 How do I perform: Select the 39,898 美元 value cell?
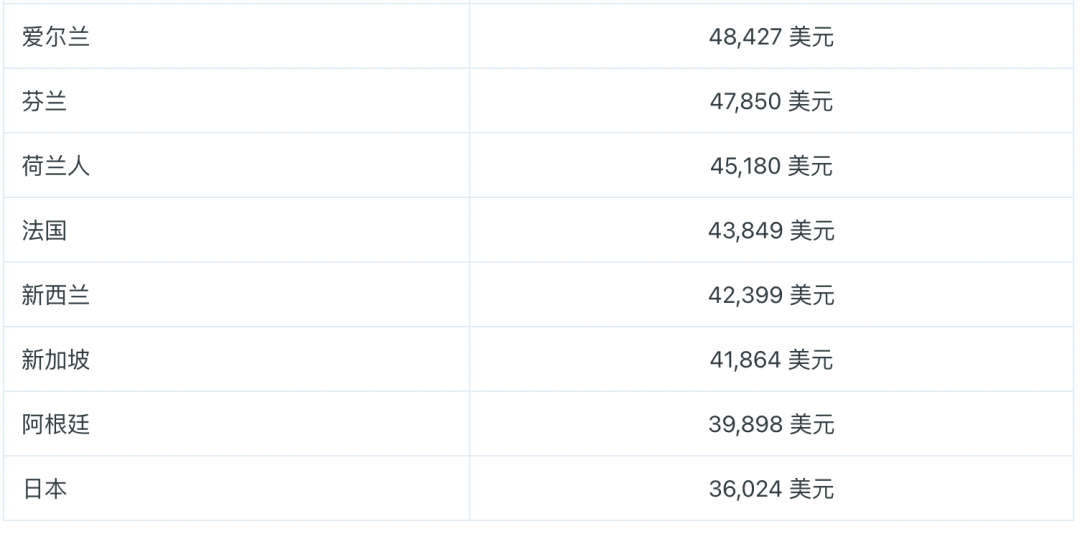771,425
